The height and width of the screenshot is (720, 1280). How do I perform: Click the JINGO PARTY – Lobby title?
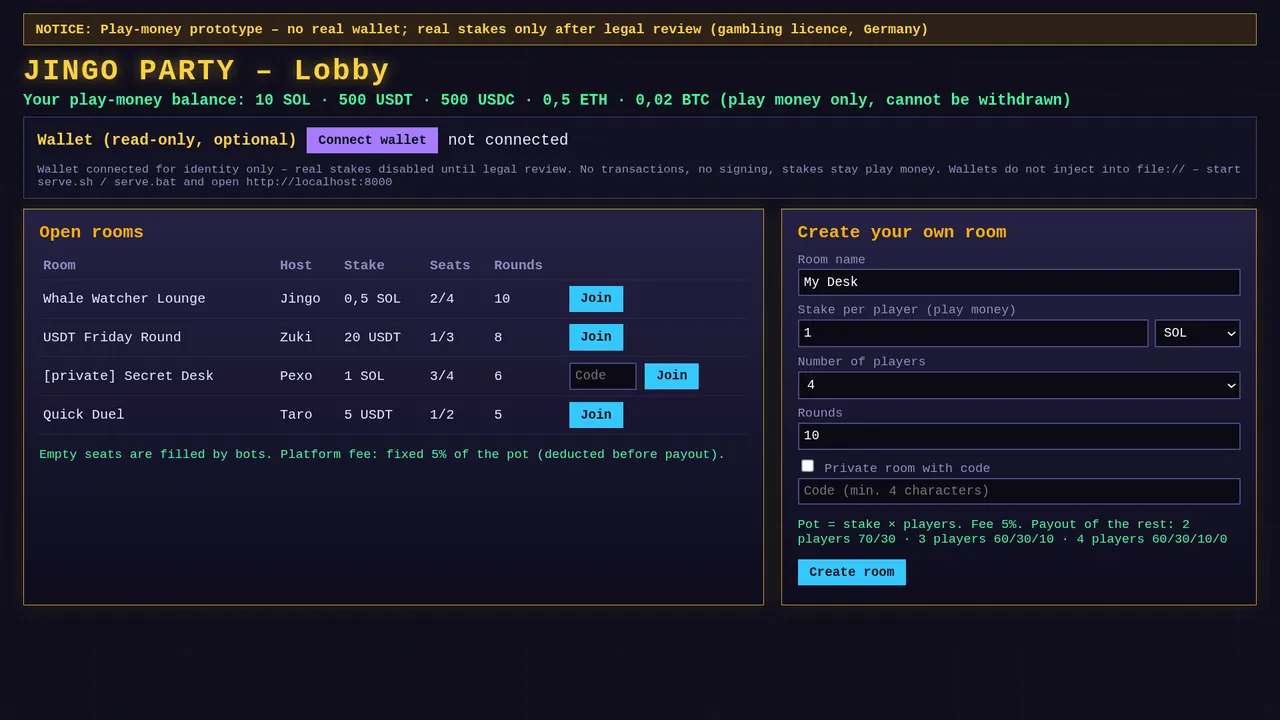[x=206, y=71]
